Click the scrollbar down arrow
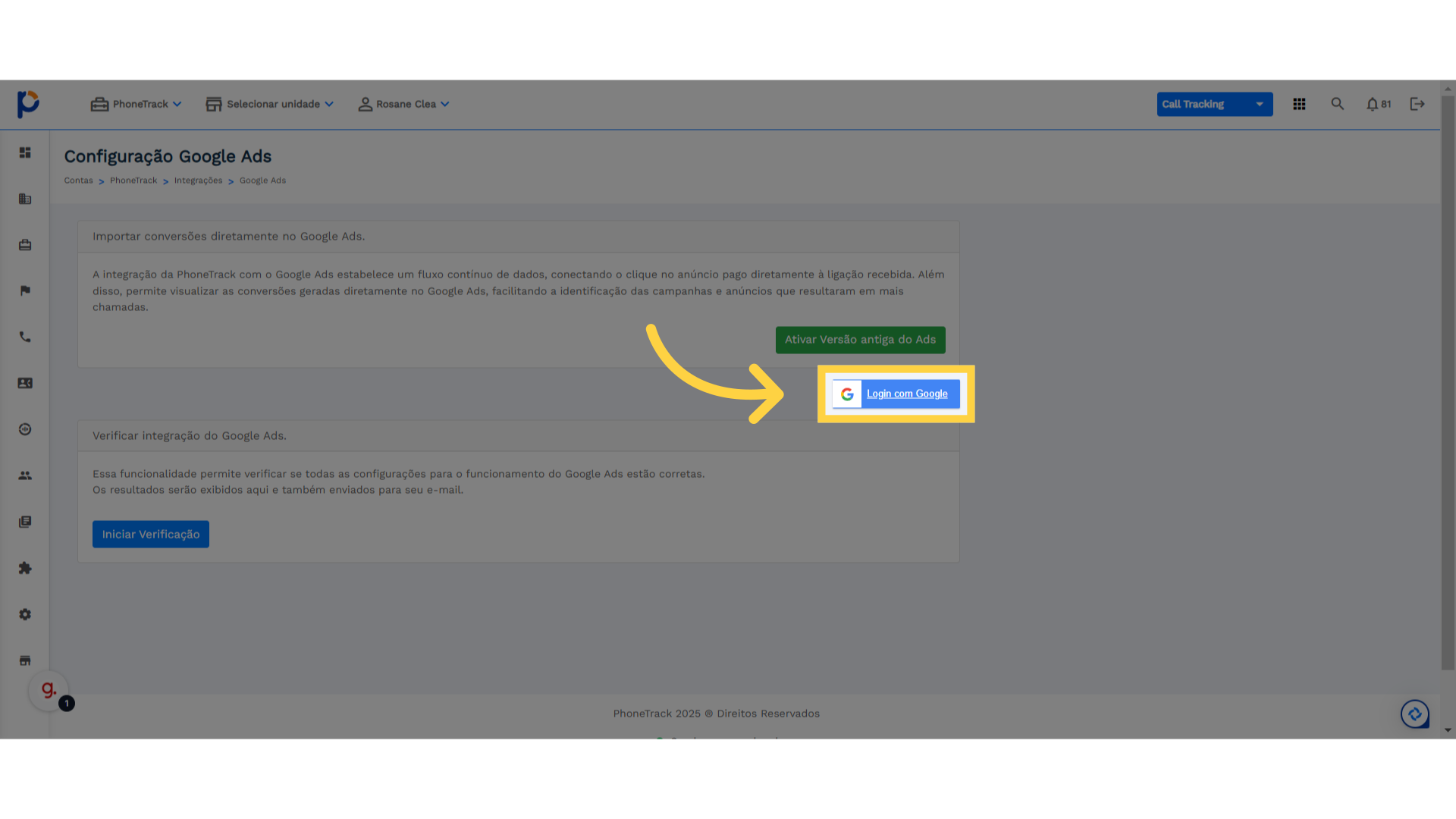The width and height of the screenshot is (1456, 819). (1448, 730)
